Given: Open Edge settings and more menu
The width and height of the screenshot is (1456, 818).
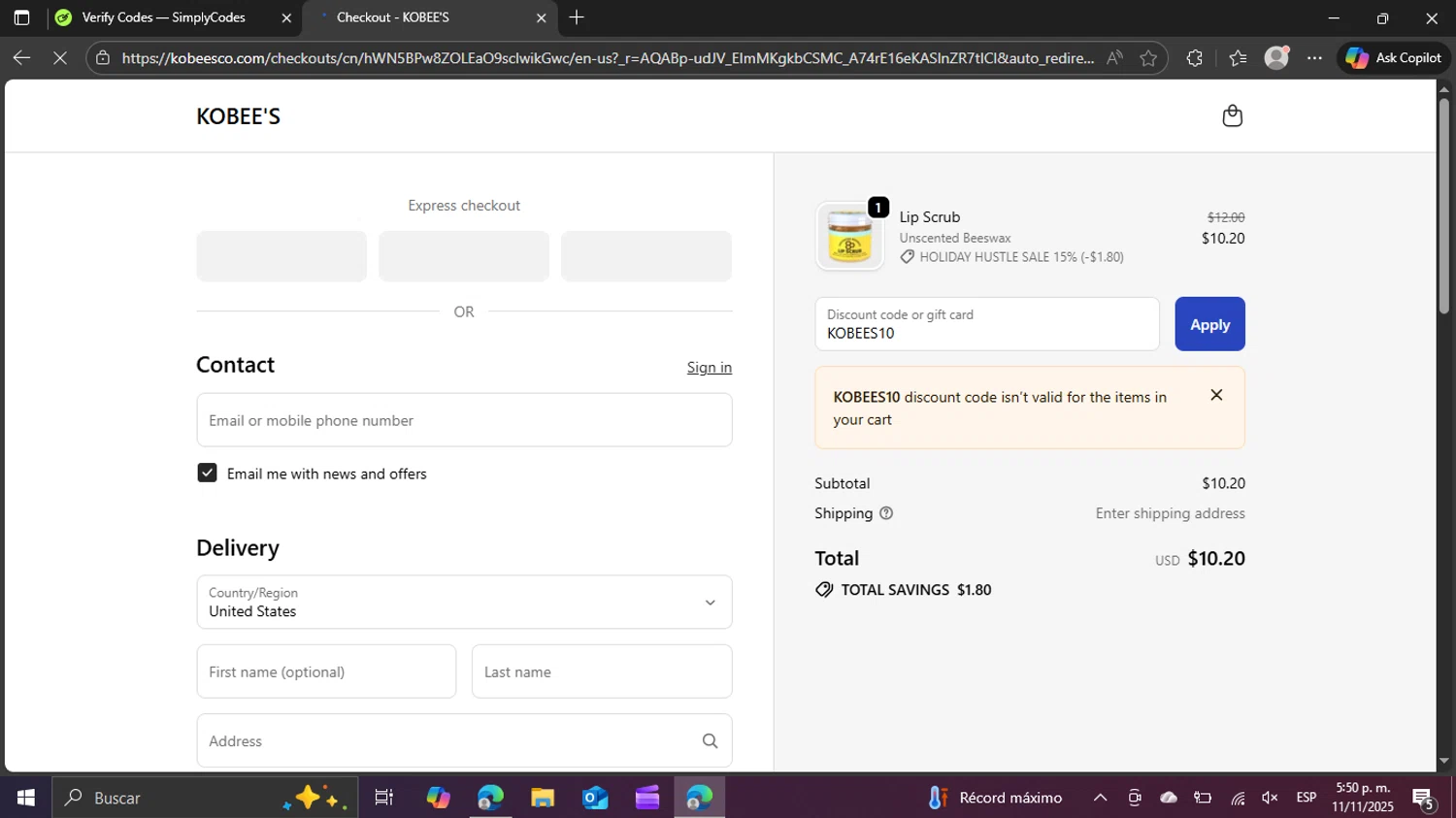Looking at the screenshot, I should (1314, 58).
